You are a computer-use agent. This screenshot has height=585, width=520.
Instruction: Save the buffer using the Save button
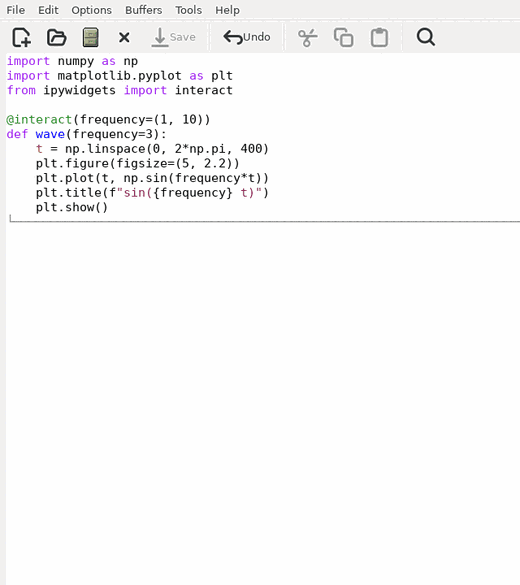(x=174, y=37)
